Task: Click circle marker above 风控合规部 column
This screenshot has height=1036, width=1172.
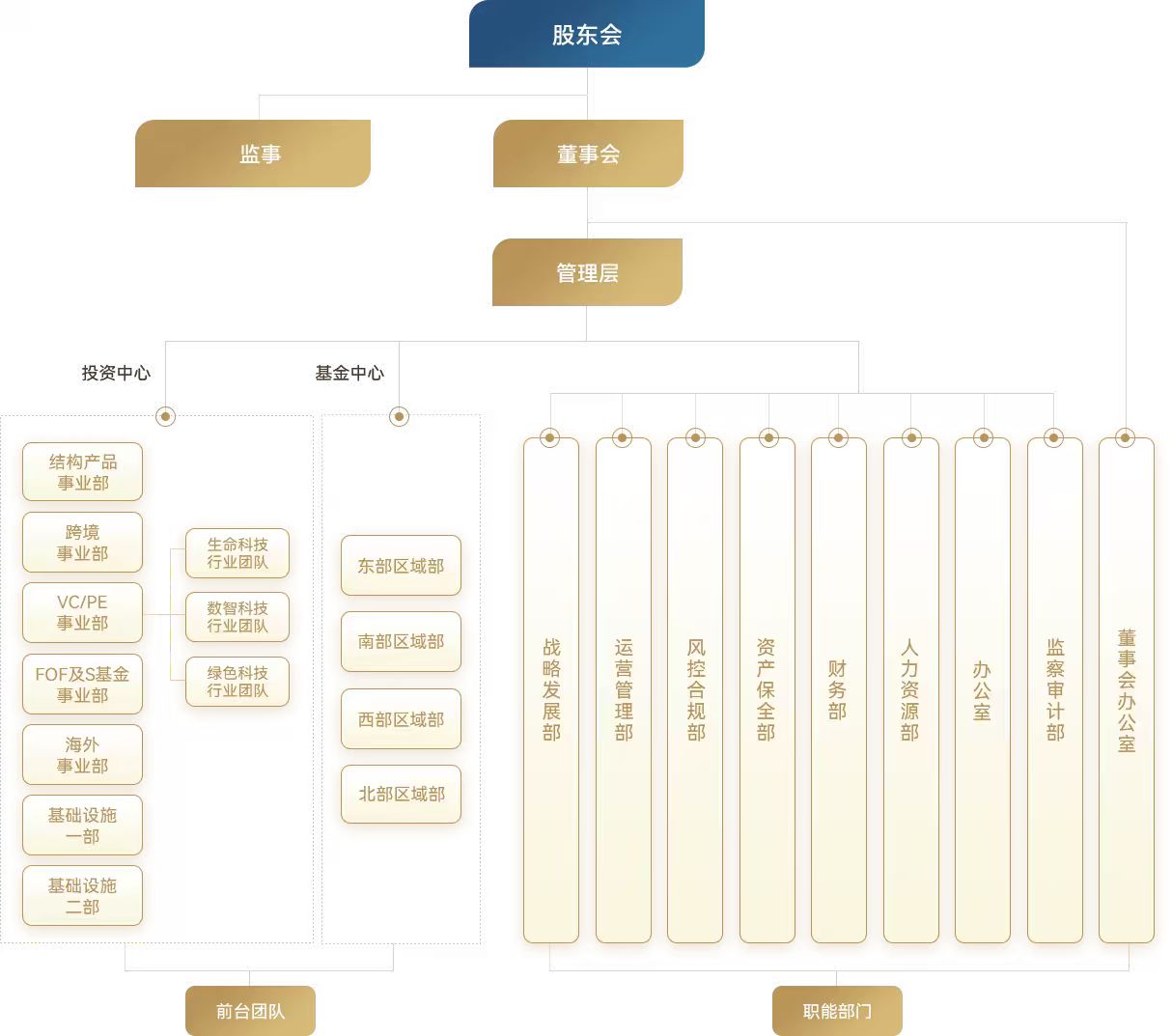Action: pyautogui.click(x=695, y=437)
